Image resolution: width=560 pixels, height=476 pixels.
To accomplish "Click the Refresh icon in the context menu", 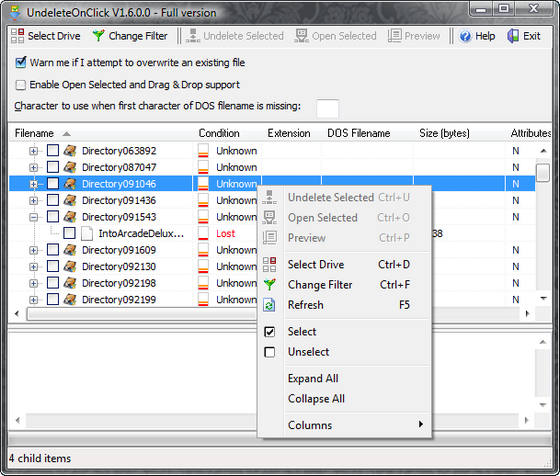I will pyautogui.click(x=269, y=305).
